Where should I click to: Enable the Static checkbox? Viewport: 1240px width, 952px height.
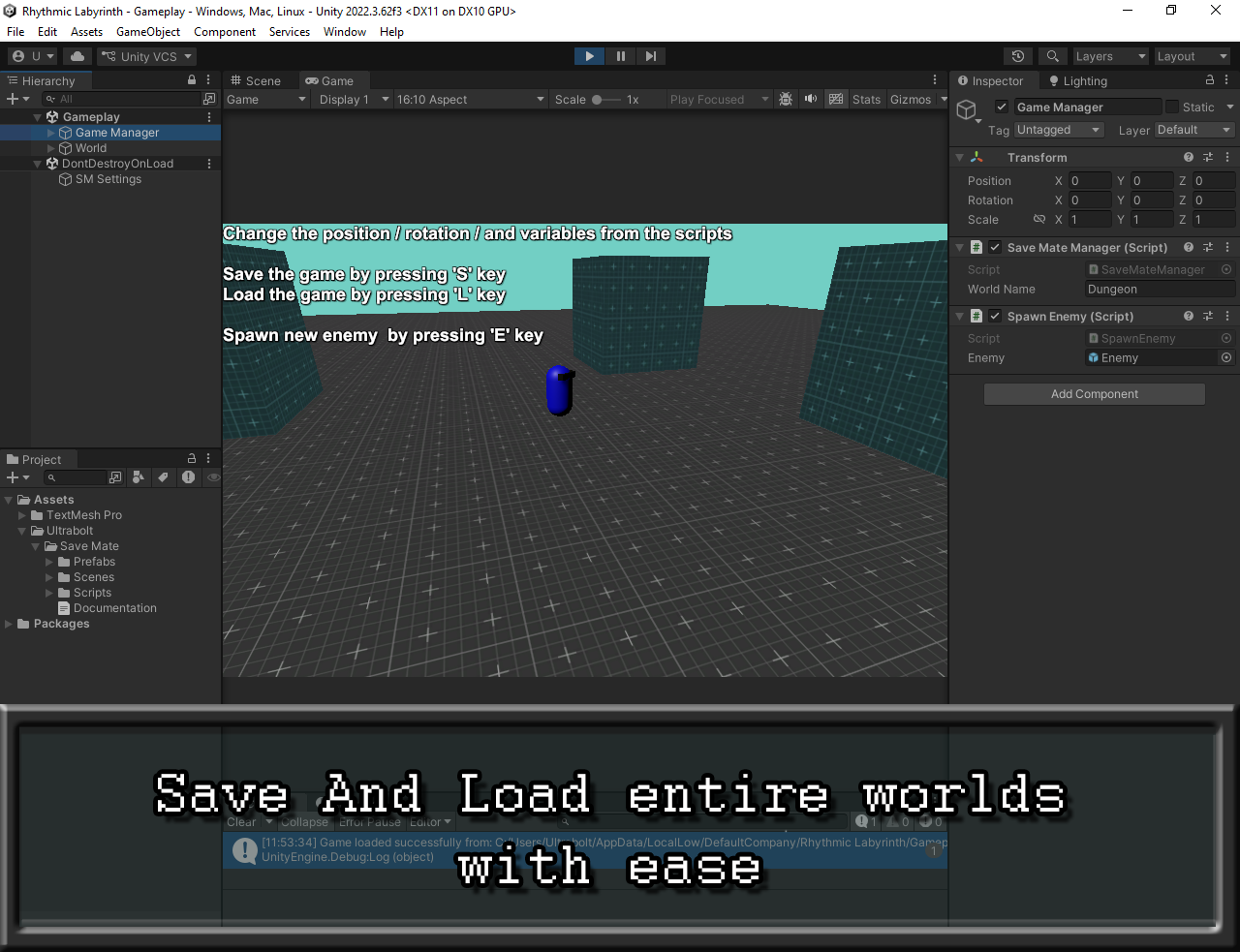(1172, 107)
